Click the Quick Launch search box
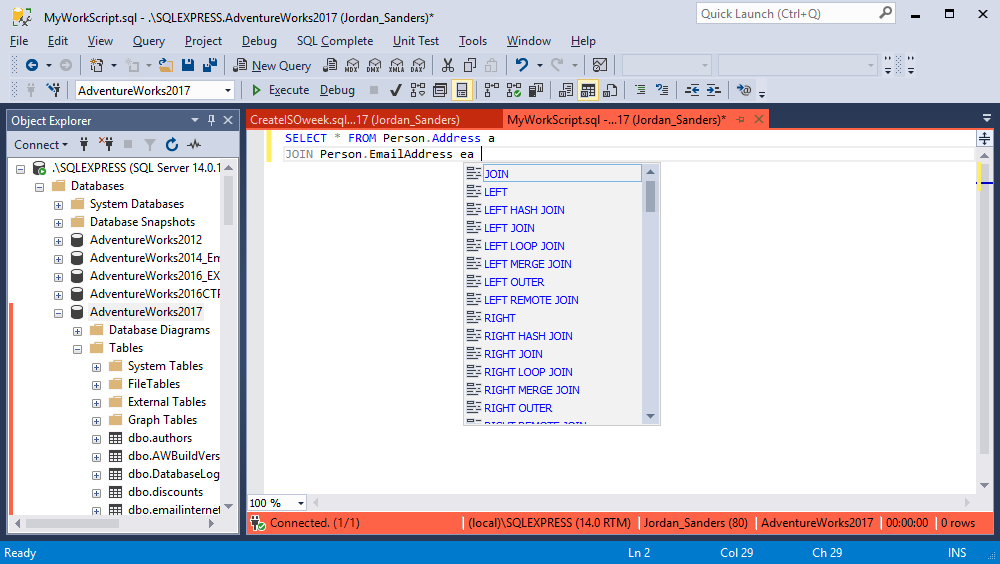Screen dimensions: 1000x564 pos(795,13)
